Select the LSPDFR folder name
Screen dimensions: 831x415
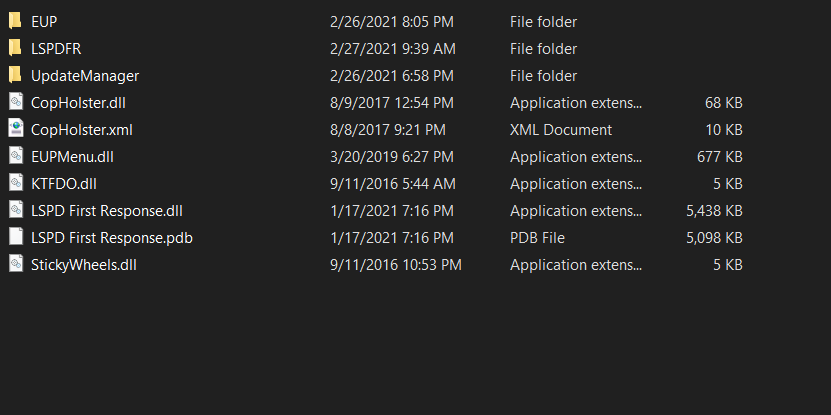click(x=55, y=49)
